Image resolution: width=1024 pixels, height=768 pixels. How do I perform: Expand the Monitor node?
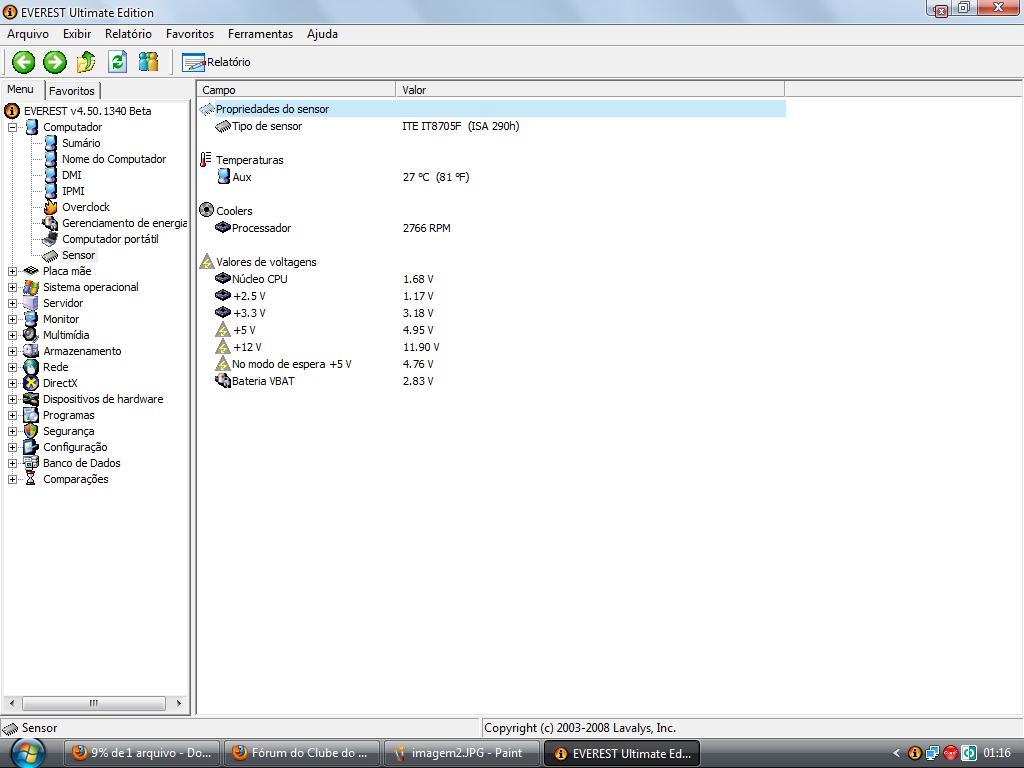[x=12, y=319]
